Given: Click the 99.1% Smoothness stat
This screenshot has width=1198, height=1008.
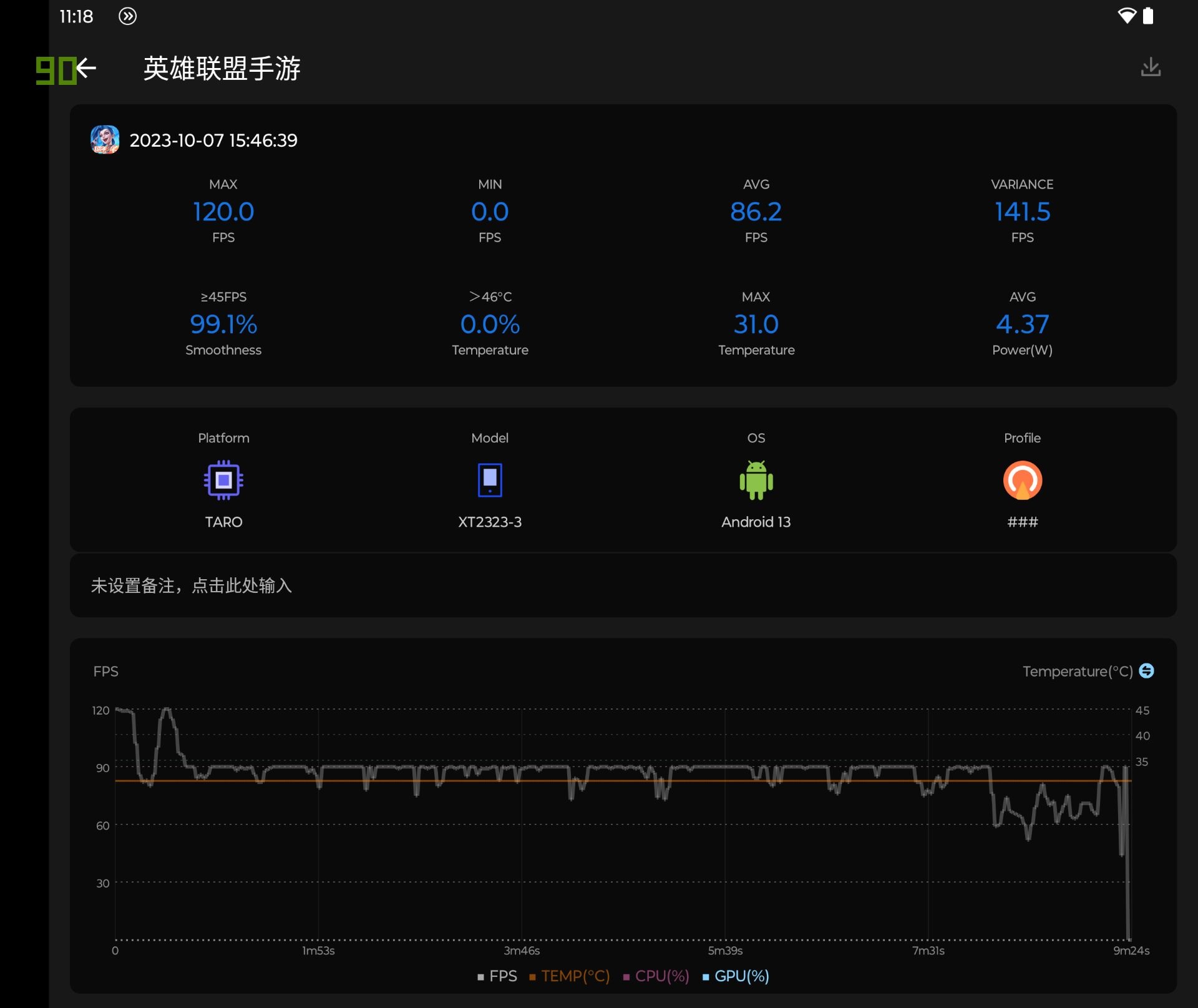Looking at the screenshot, I should point(223,325).
